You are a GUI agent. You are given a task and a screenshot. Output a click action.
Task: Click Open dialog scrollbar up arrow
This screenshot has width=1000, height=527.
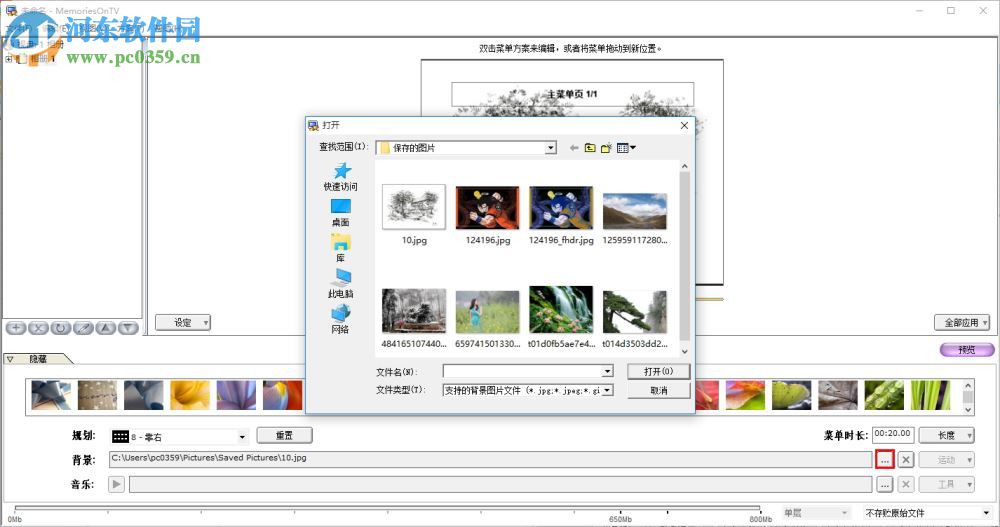[684, 167]
